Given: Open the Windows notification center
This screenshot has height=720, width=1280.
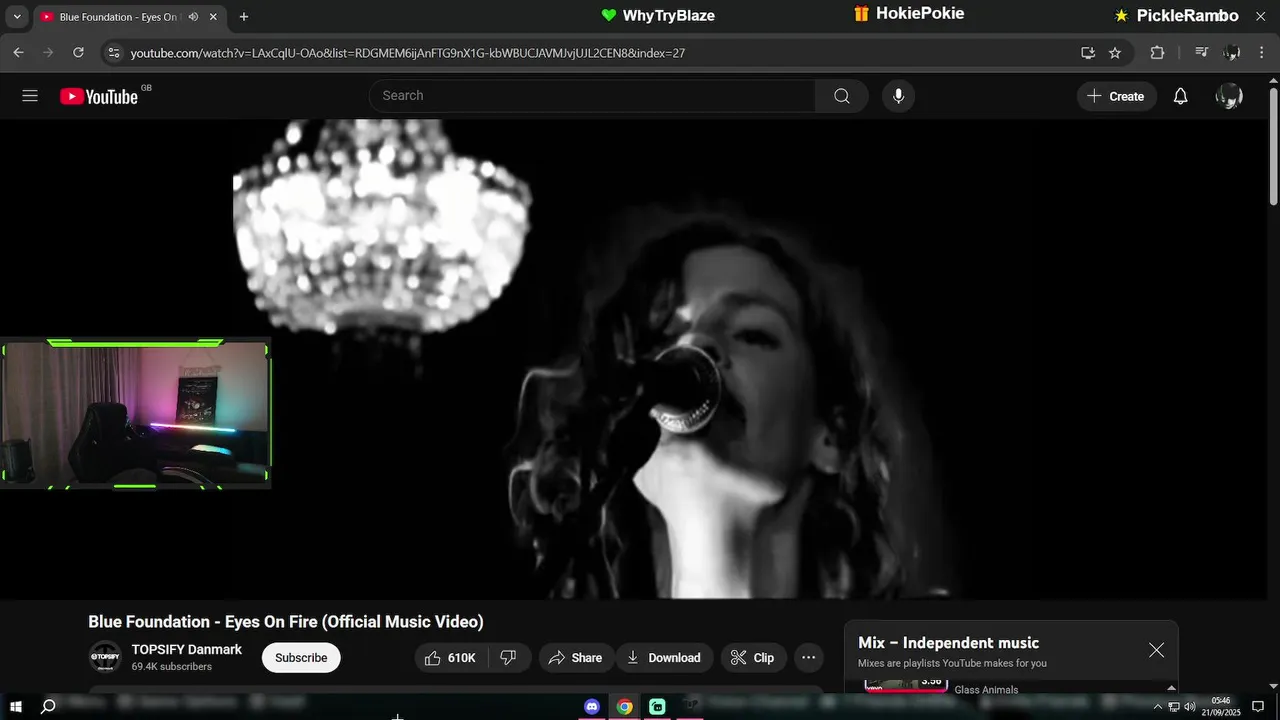Looking at the screenshot, I should 1258,707.
